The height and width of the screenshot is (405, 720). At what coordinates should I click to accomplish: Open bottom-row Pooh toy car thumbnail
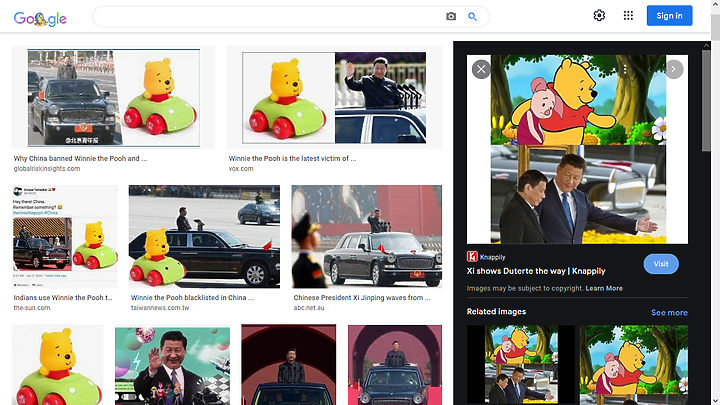tap(57, 365)
